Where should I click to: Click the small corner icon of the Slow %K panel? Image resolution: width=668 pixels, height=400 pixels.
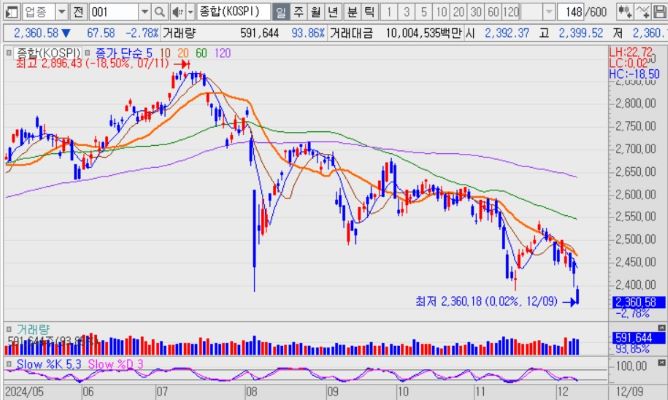coord(661,363)
